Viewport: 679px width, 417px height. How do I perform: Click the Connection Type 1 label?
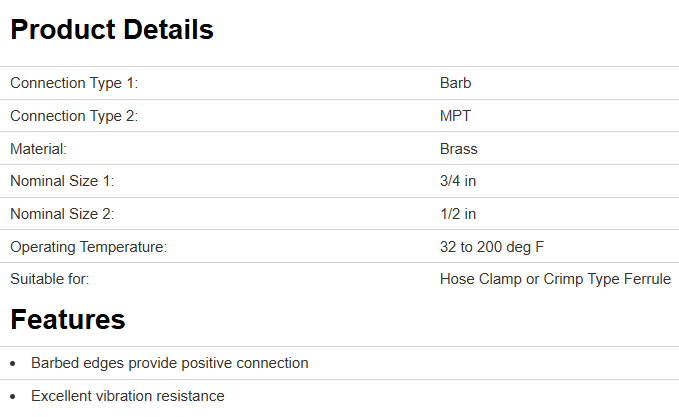click(74, 83)
